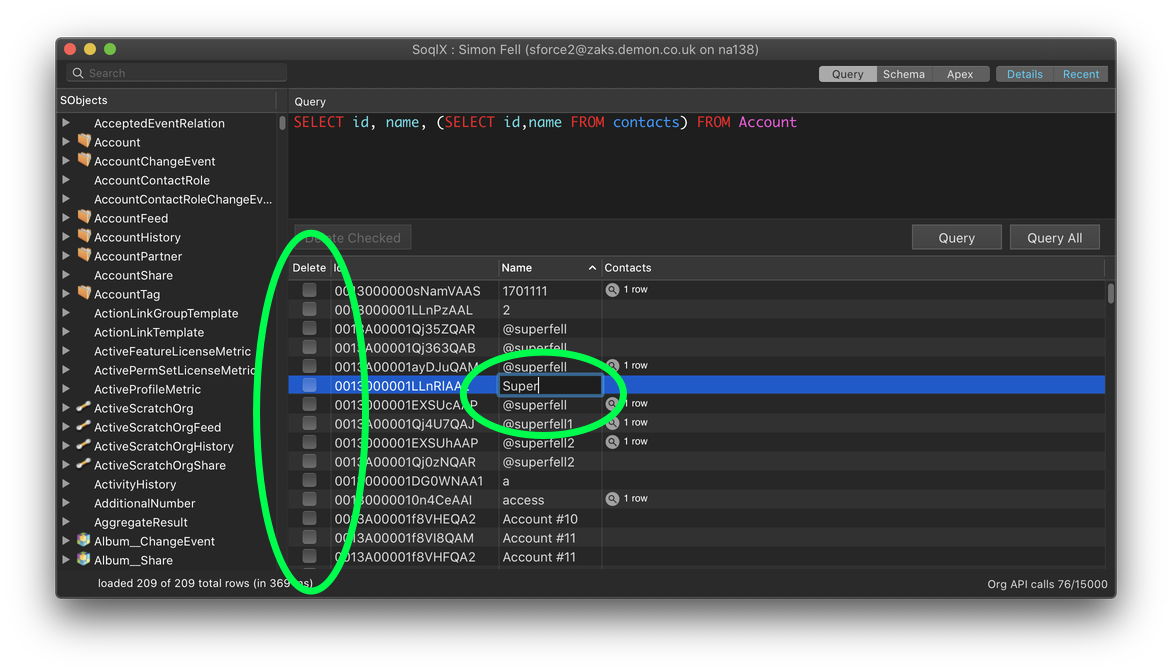Click the AccountFeed object icon
This screenshot has width=1172, height=672.
point(84,217)
